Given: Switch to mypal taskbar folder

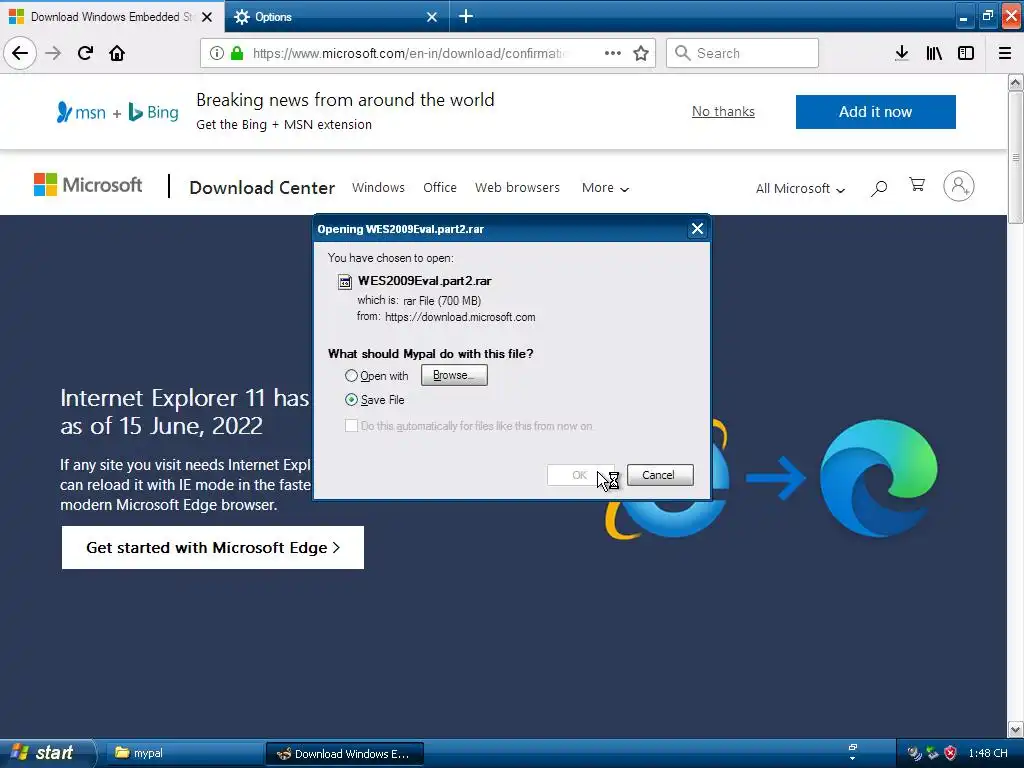Looking at the screenshot, I should point(183,753).
